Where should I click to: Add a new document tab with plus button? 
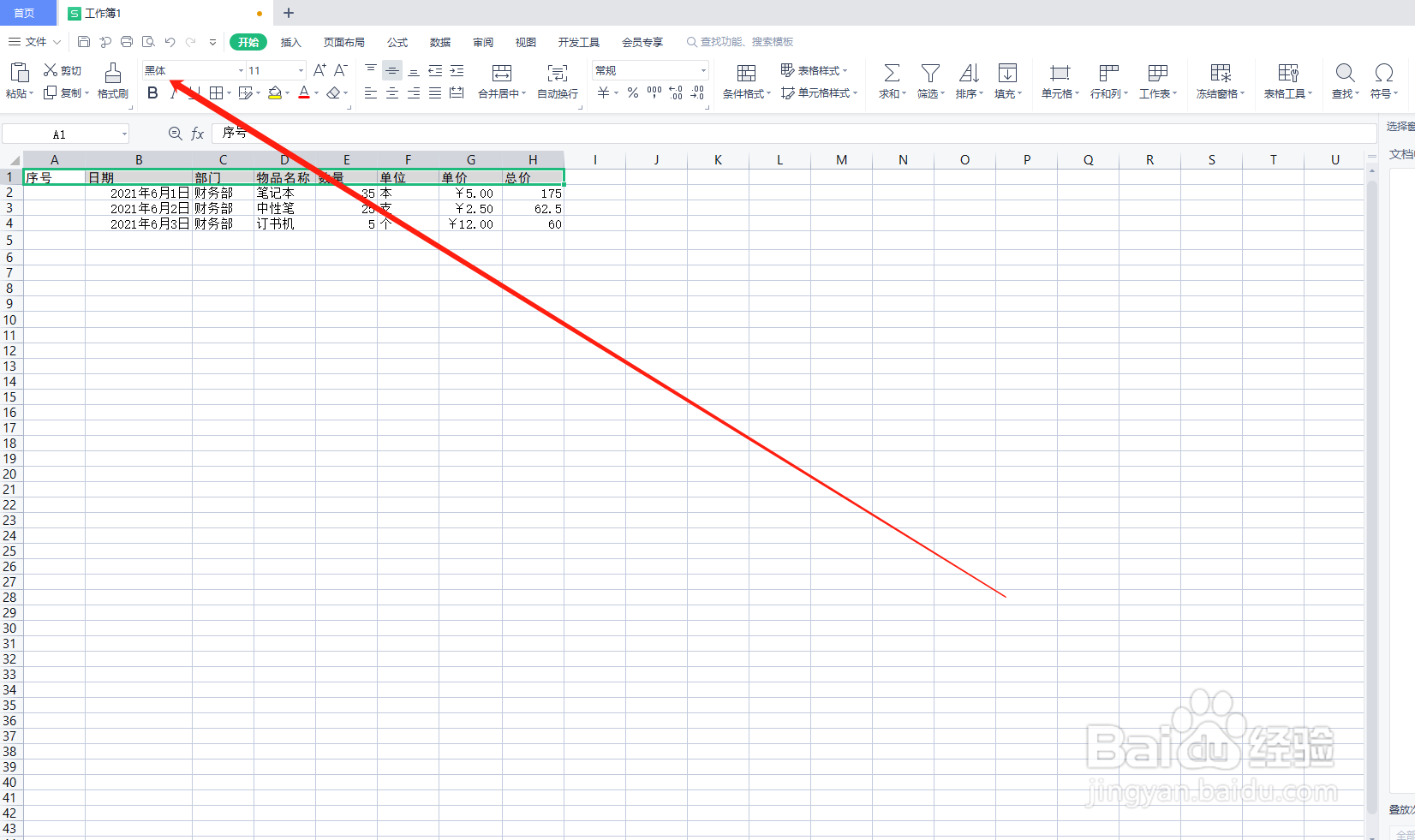289,13
